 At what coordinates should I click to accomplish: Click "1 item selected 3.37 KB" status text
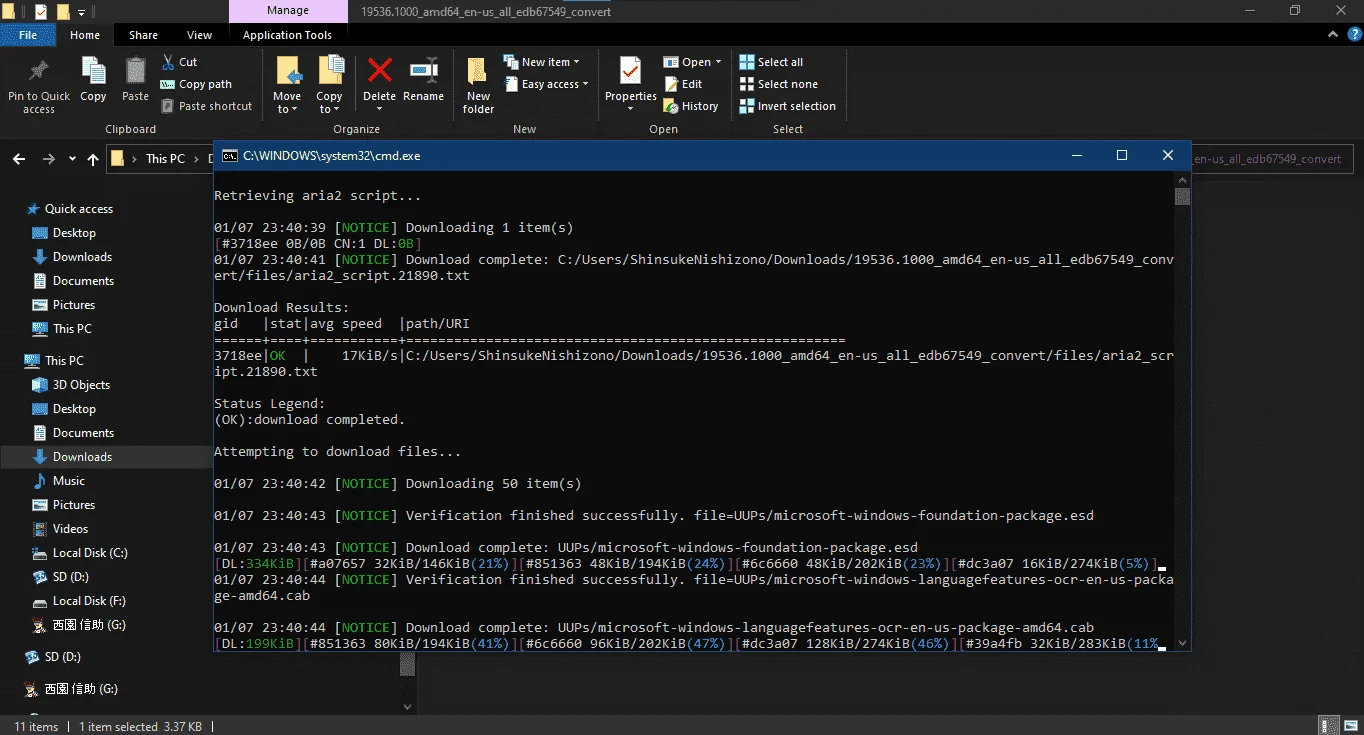(140, 727)
